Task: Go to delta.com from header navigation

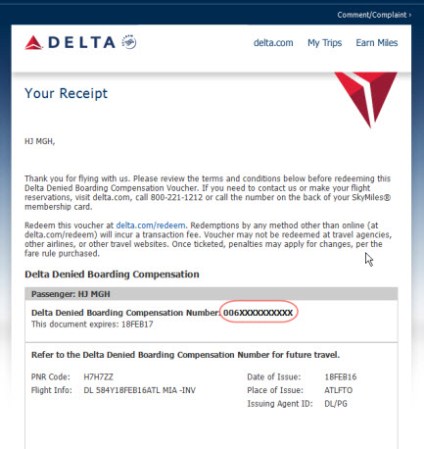Action: click(x=273, y=43)
